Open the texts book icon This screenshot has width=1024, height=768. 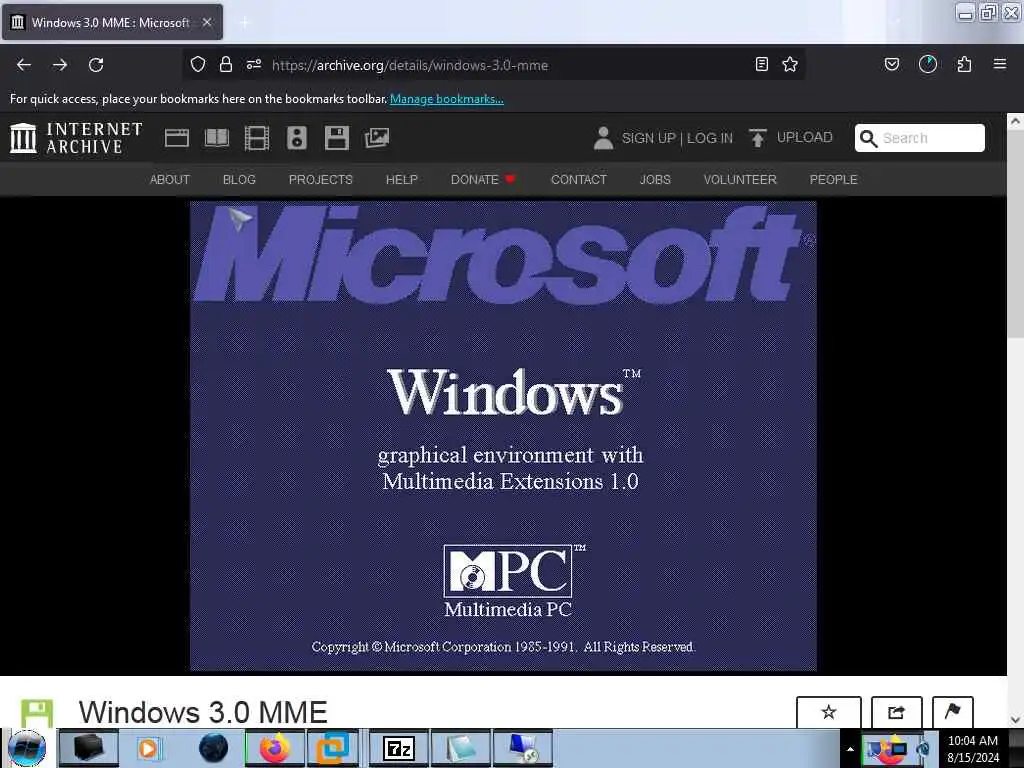pos(217,138)
